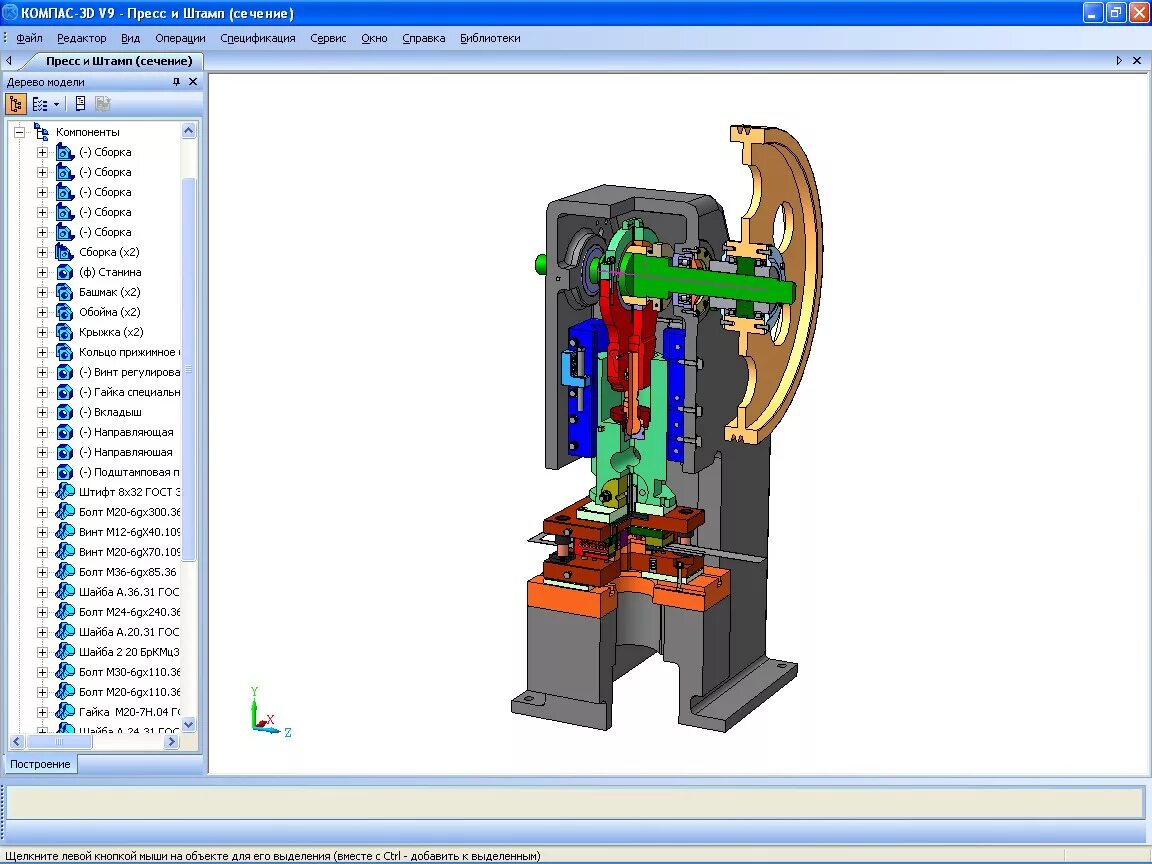Expand the Башмак (x2) node

pos(42,292)
